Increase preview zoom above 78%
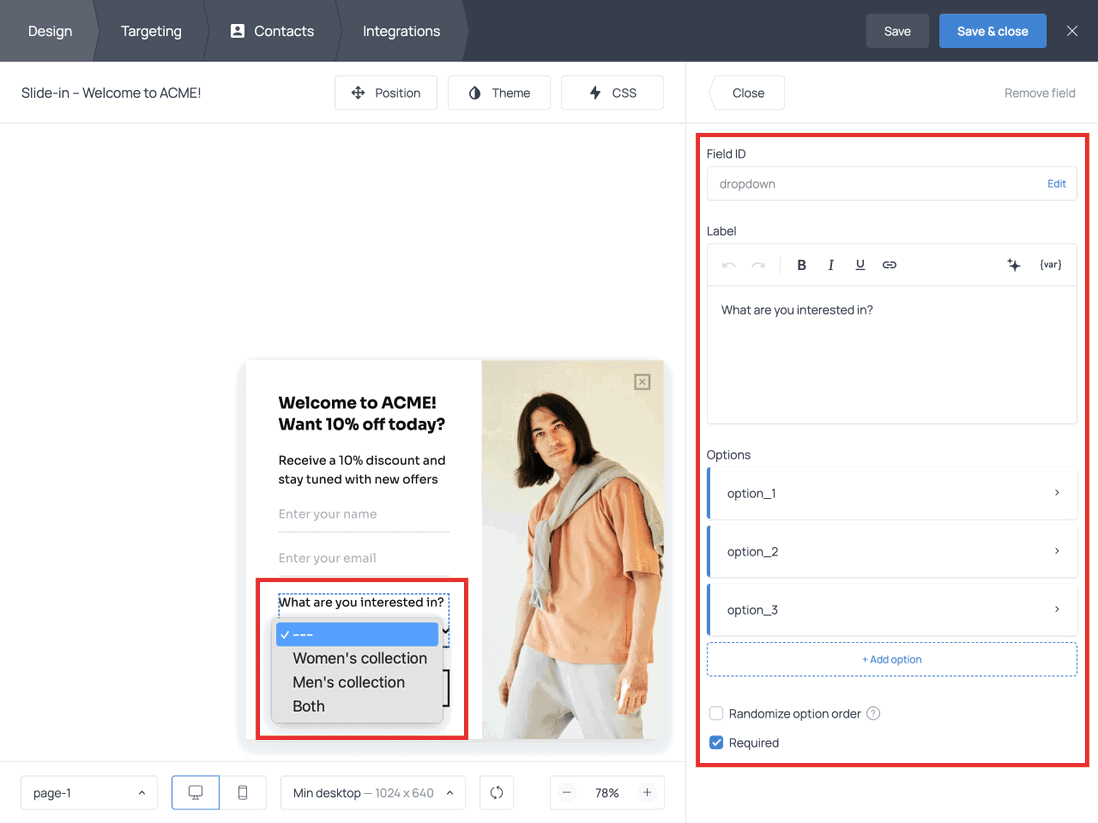The height and width of the screenshot is (823, 1098). (648, 792)
